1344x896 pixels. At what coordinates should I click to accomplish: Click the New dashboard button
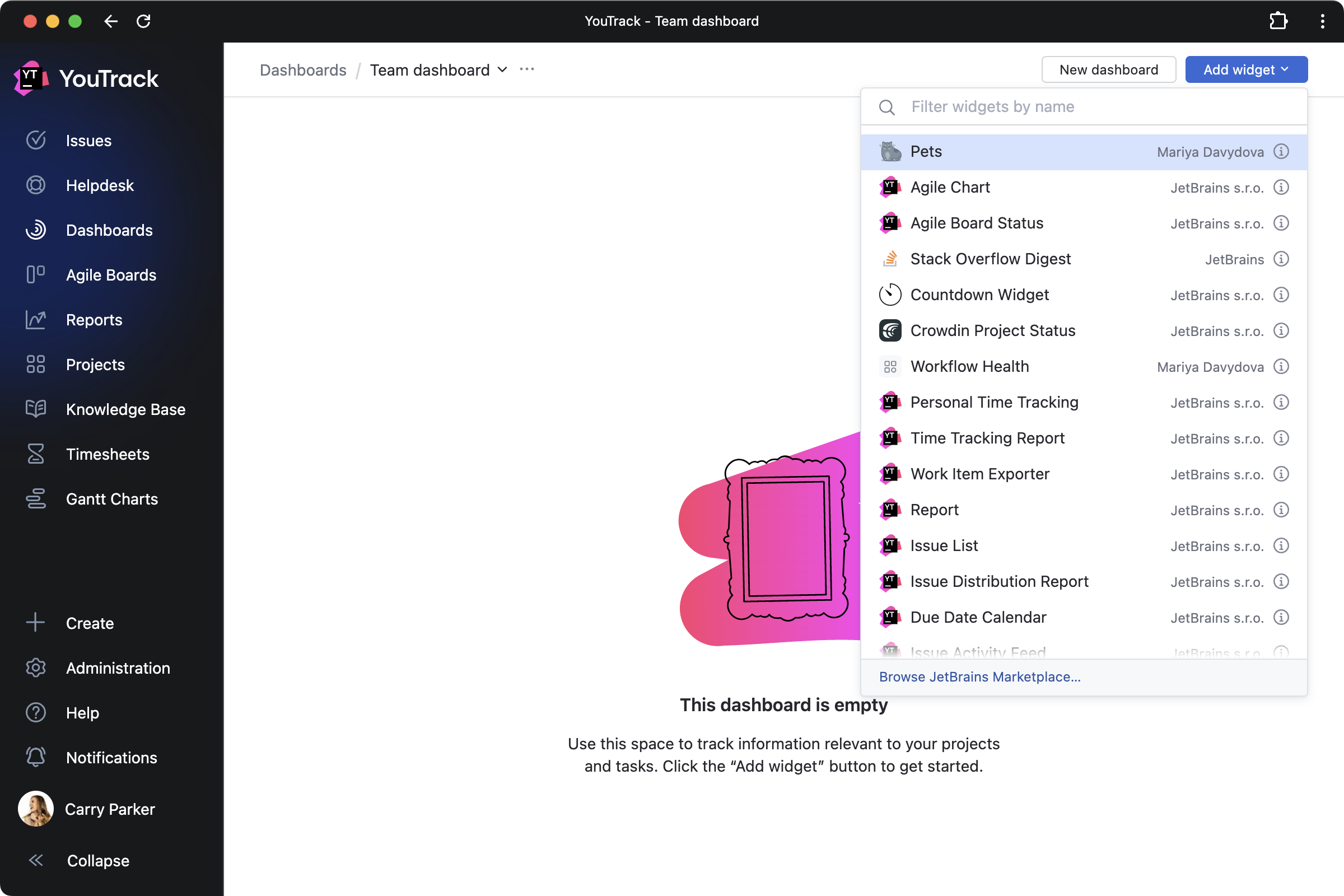pos(1108,69)
